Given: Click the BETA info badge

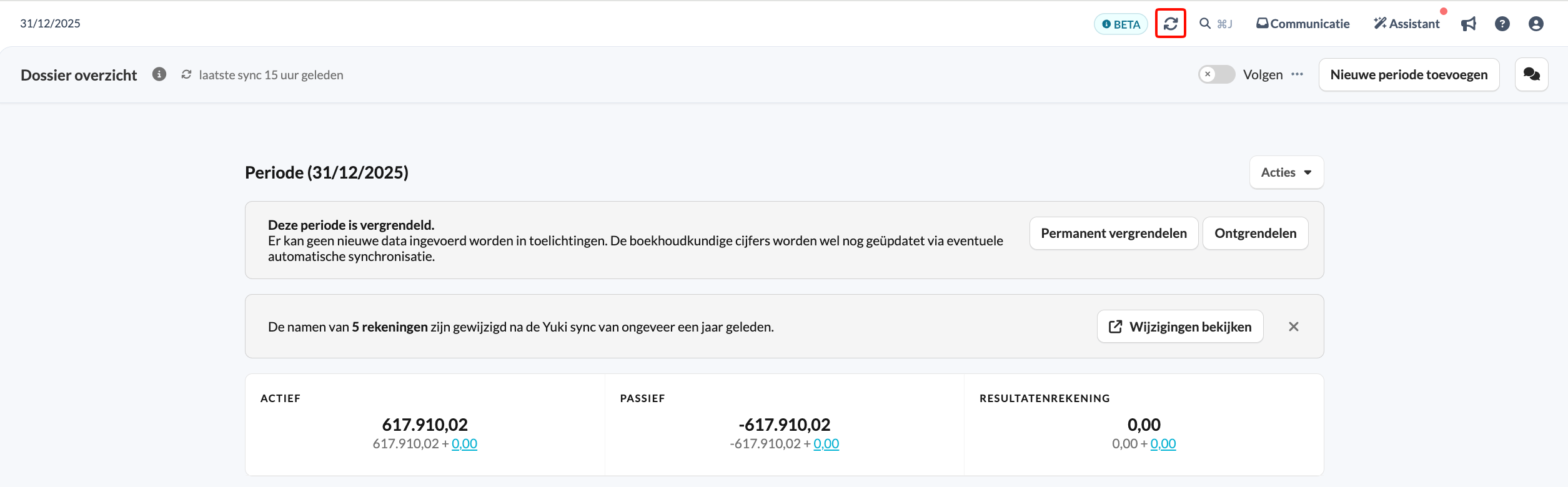Looking at the screenshot, I should [x=1121, y=24].
